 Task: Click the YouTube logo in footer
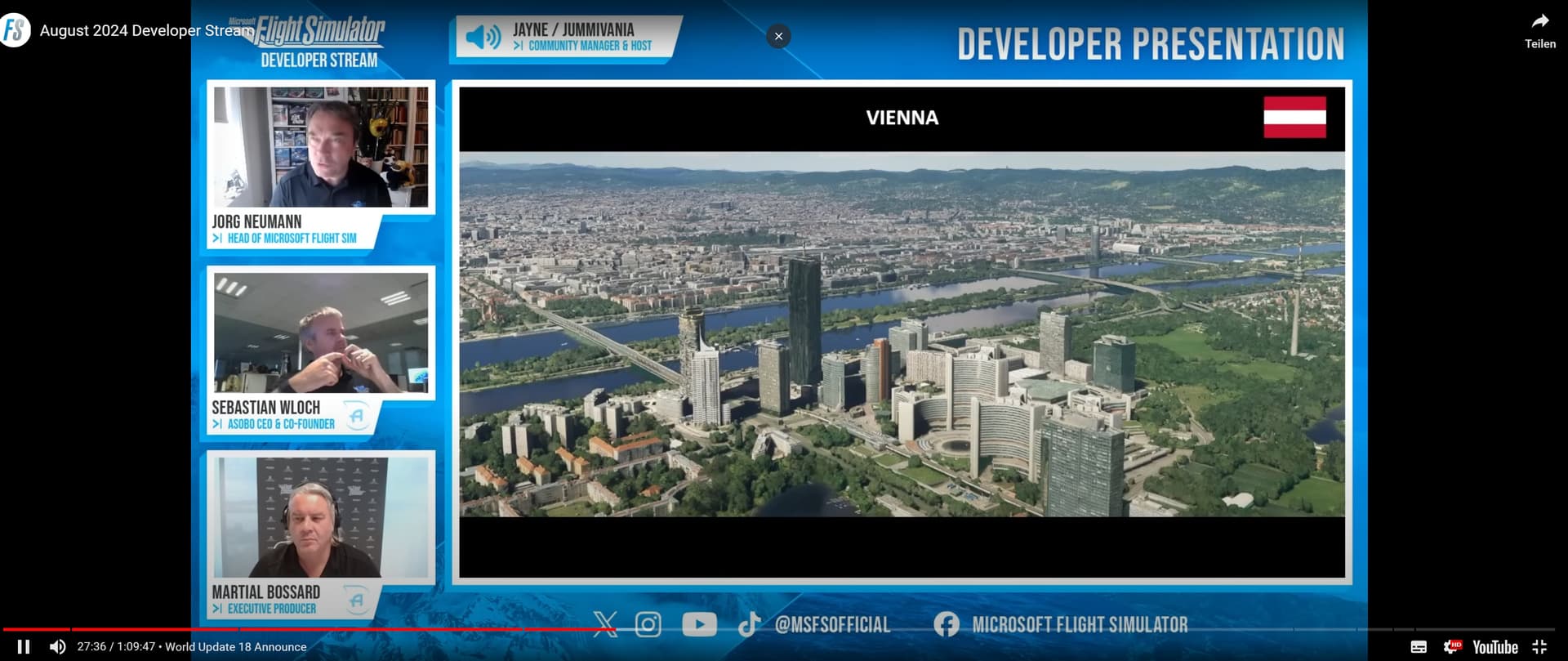[699, 624]
